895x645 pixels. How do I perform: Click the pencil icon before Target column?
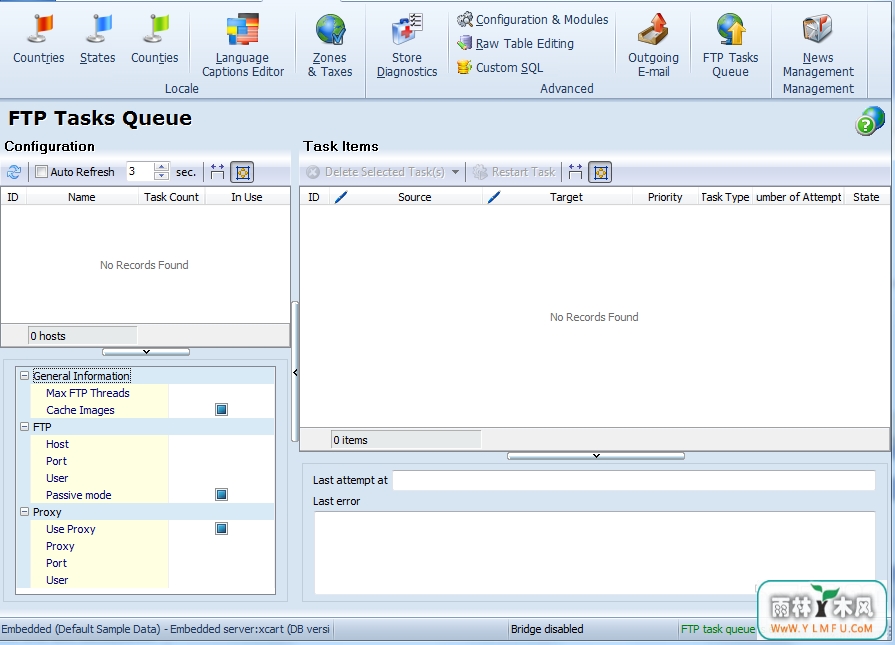(494, 197)
